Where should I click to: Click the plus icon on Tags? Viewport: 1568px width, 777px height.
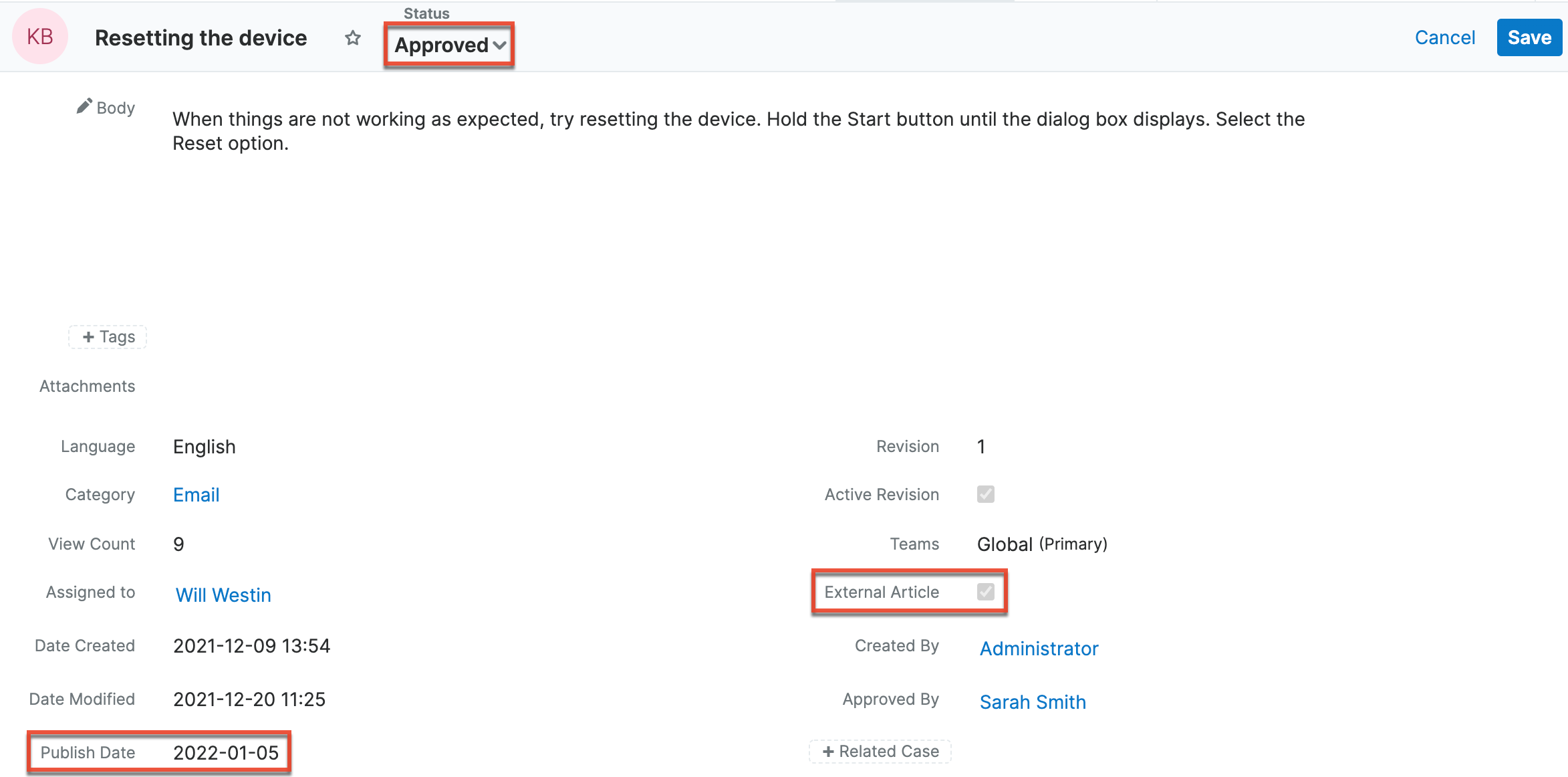point(88,337)
